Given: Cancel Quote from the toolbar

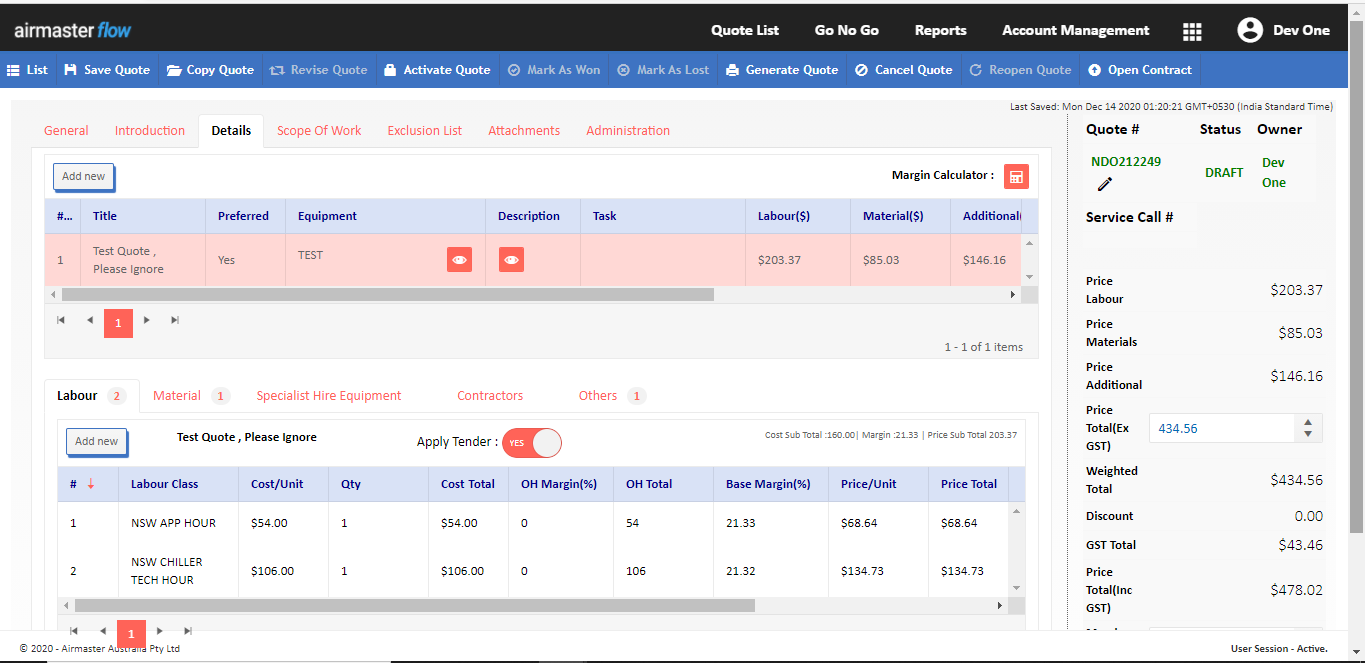Looking at the screenshot, I should tap(904, 70).
